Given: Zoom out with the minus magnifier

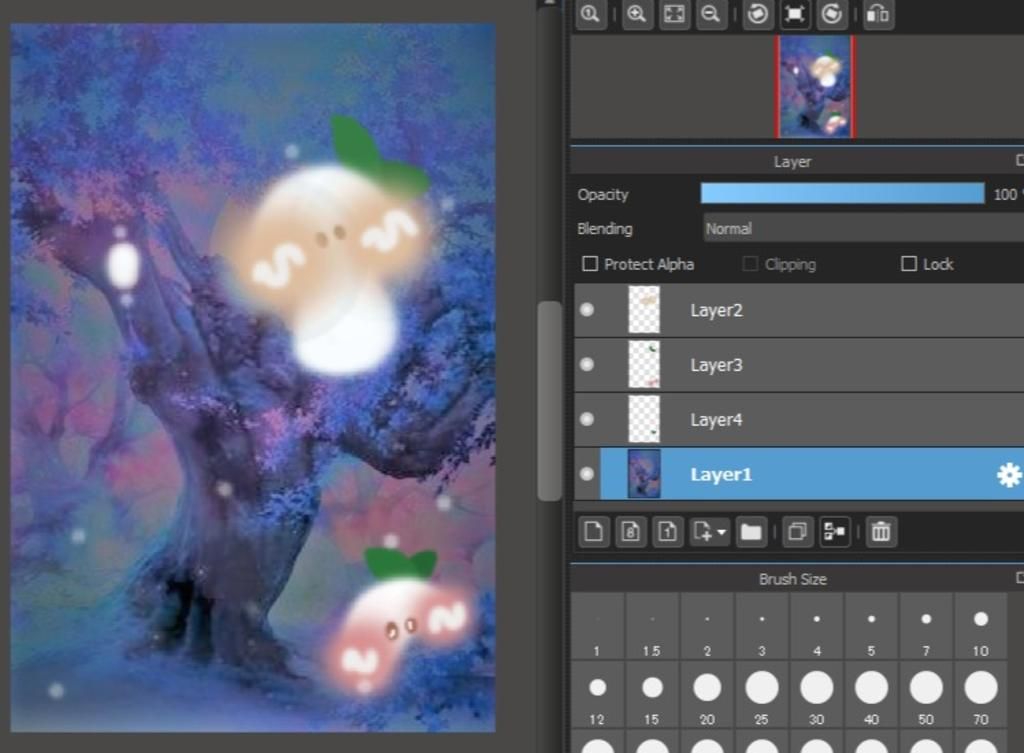Looking at the screenshot, I should pos(711,14).
